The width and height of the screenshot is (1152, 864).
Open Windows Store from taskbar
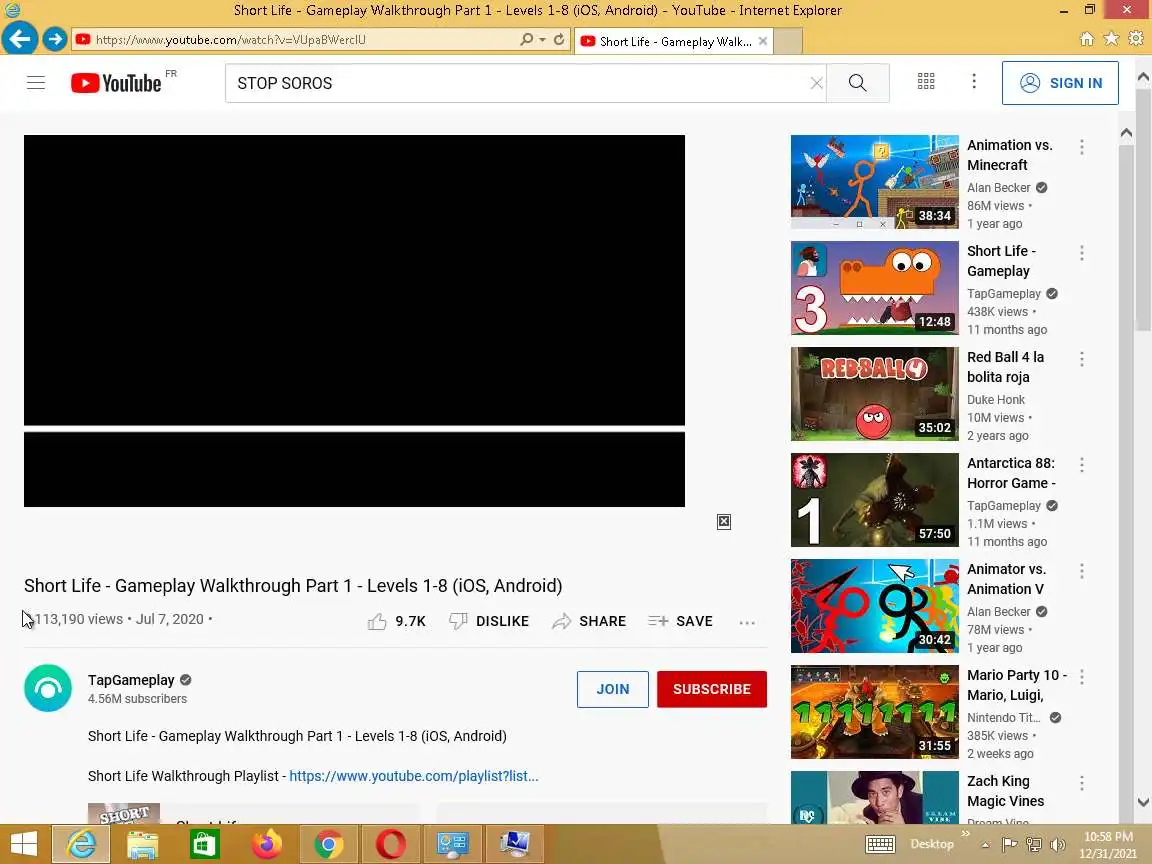(204, 843)
